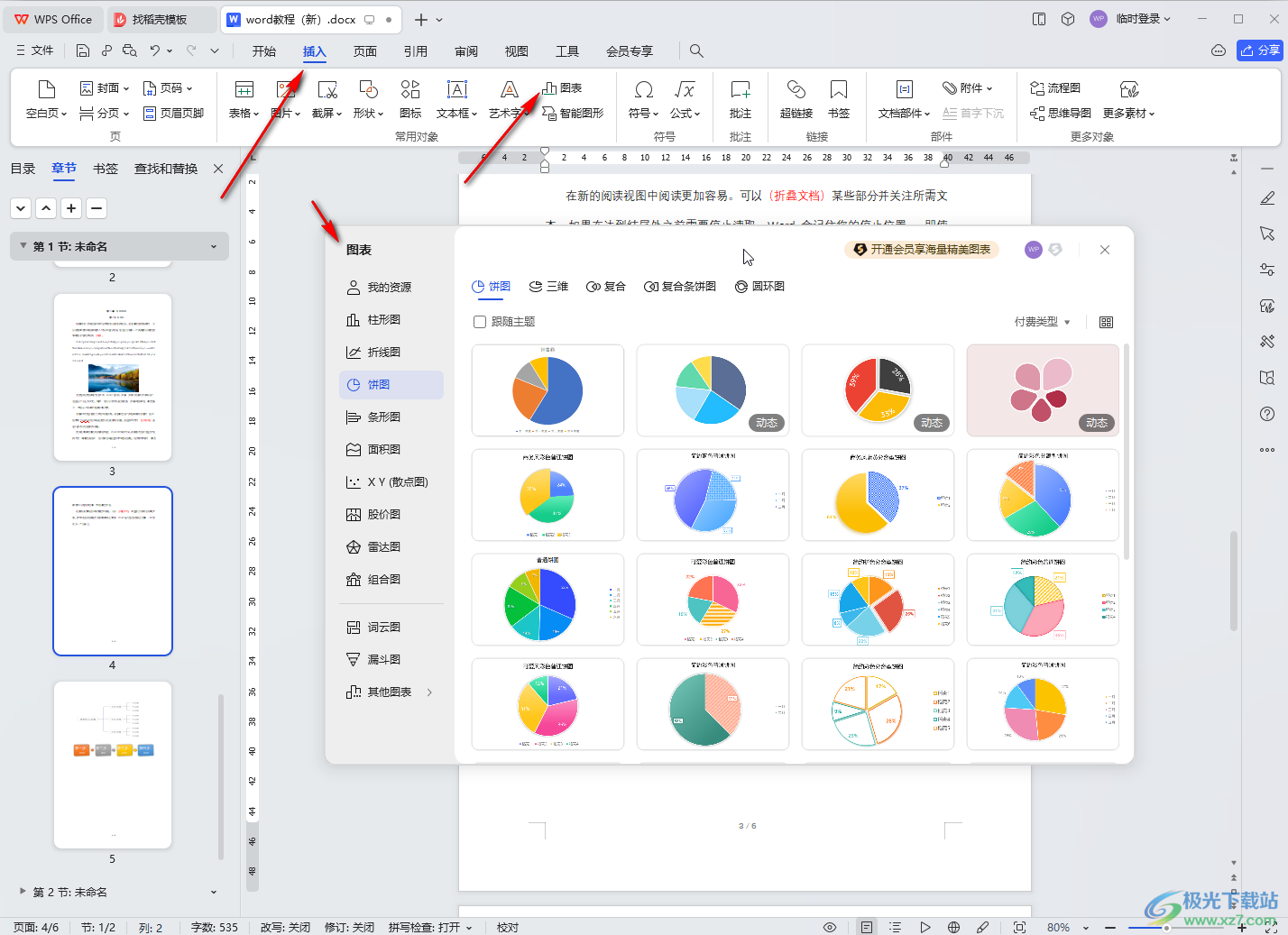Open the search magnifier in the ribbon
The image size is (1288, 935).
(696, 51)
